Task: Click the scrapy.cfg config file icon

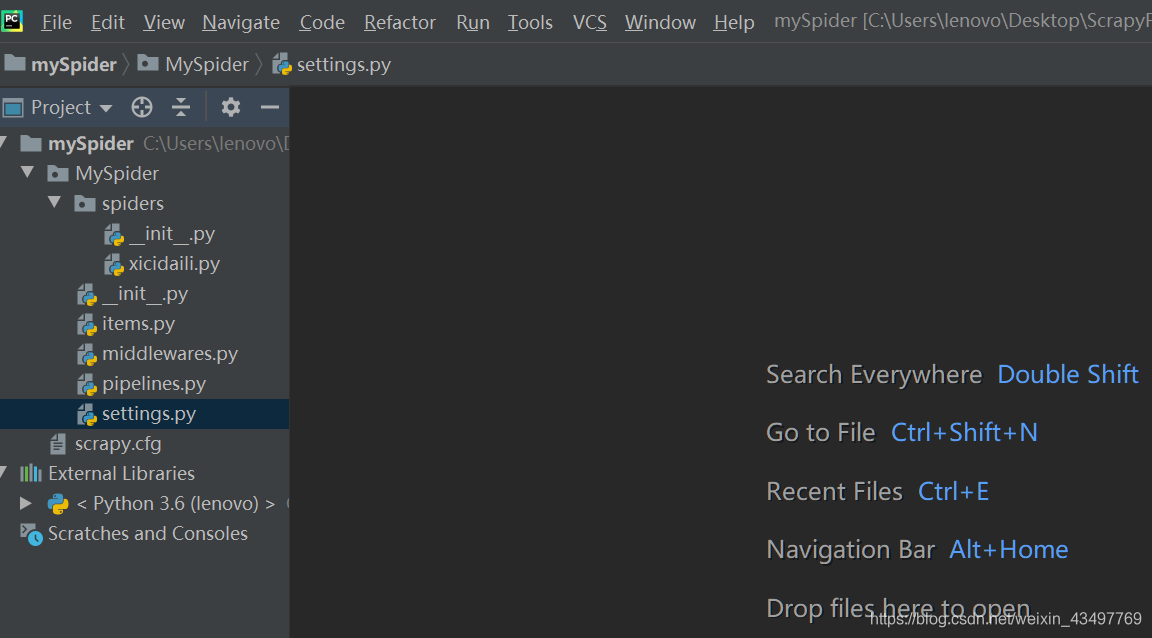Action: click(58, 445)
